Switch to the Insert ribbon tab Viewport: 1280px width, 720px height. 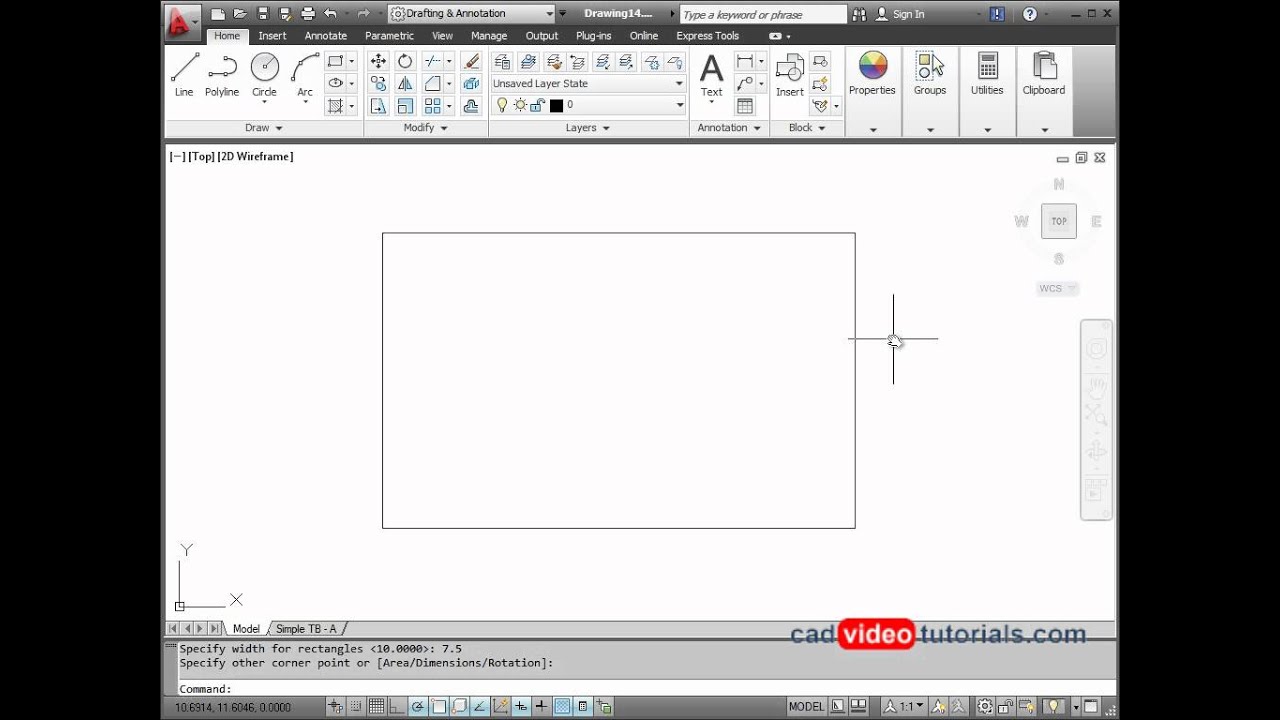[272, 36]
